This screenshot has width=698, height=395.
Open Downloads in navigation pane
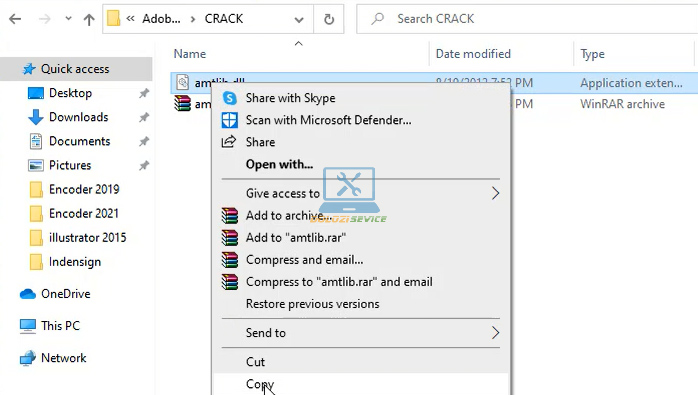(x=78, y=117)
